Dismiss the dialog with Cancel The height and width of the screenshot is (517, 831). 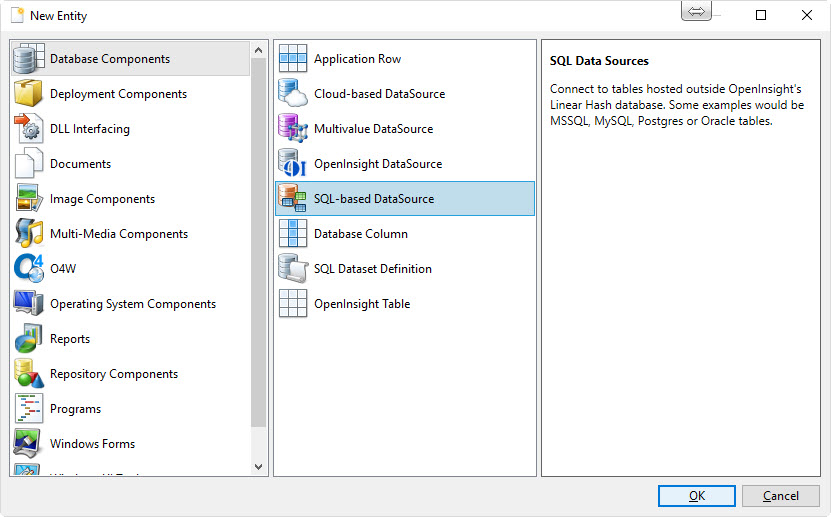click(x=781, y=496)
